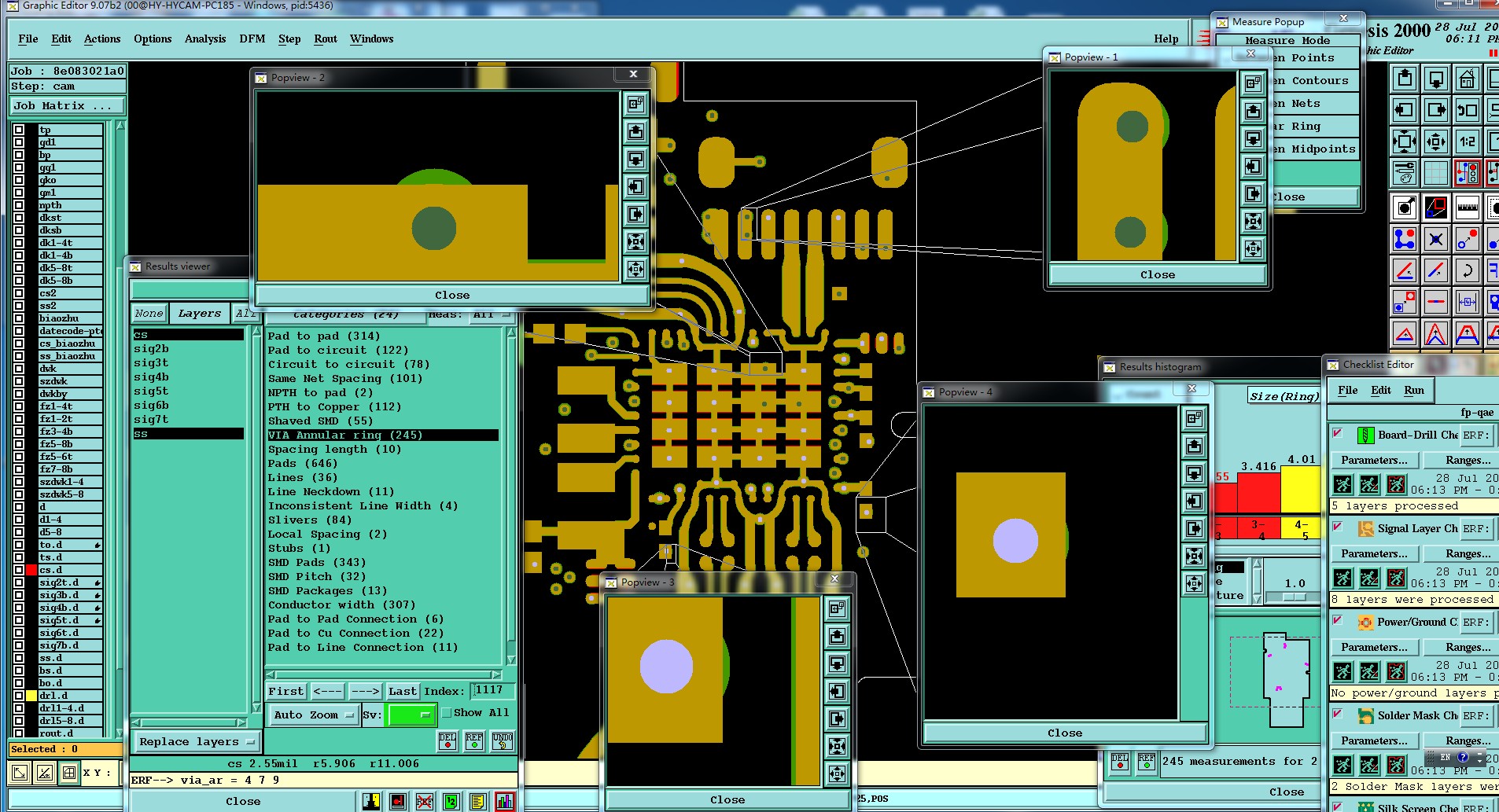
Task: Select the connected nodes net tool
Action: pyautogui.click(x=1405, y=239)
